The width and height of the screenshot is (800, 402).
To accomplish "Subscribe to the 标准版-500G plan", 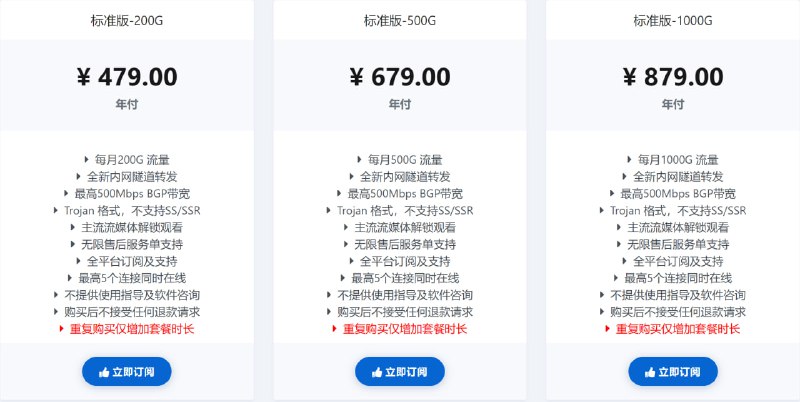I will 400,372.
